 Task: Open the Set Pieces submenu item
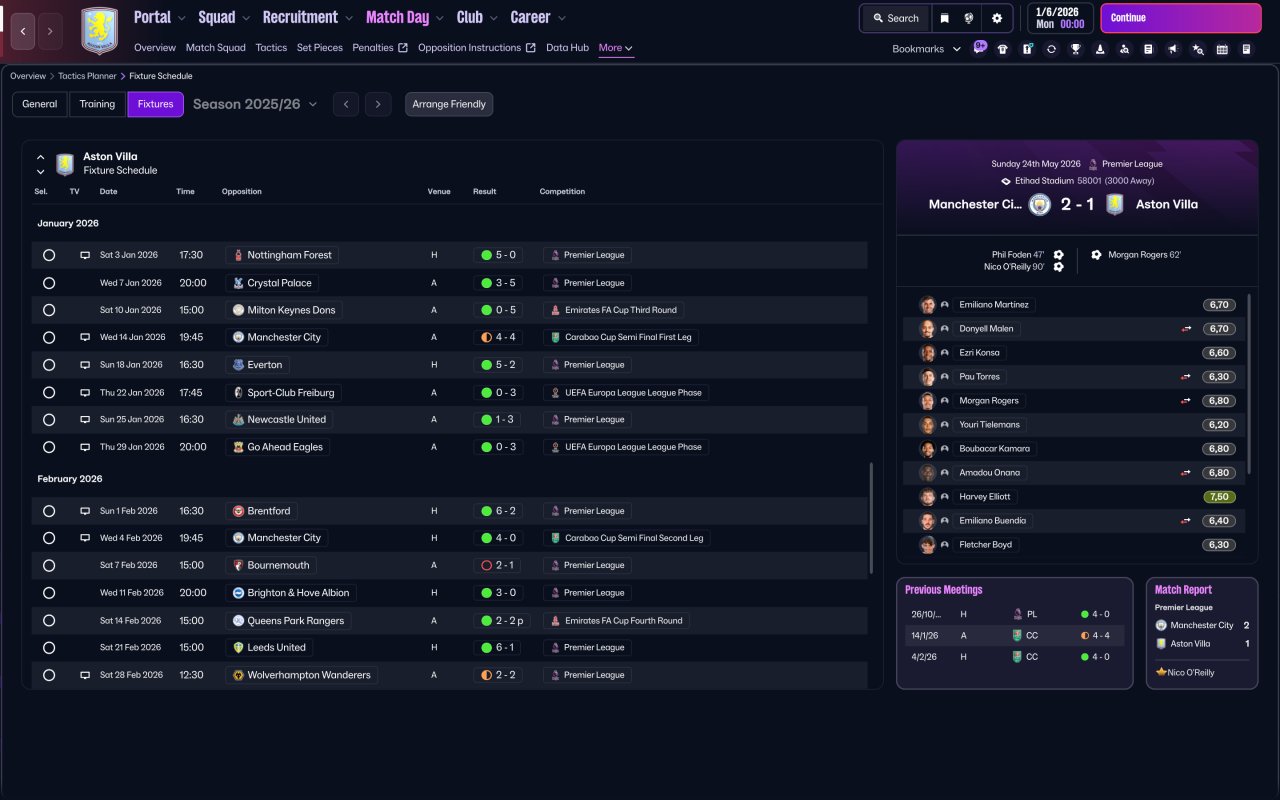point(320,48)
